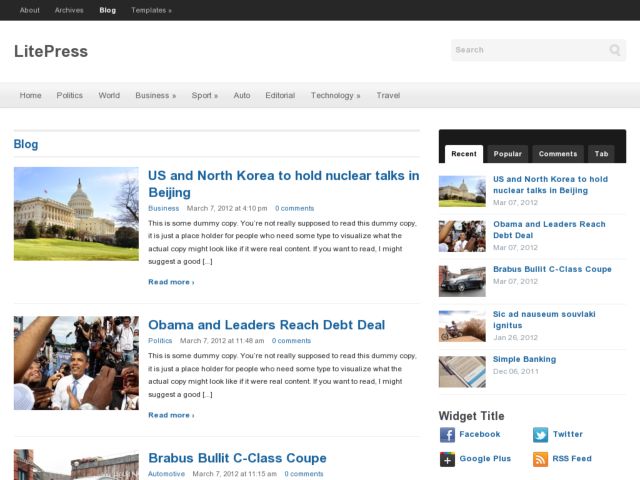Open About in the top bar

pyautogui.click(x=30, y=10)
